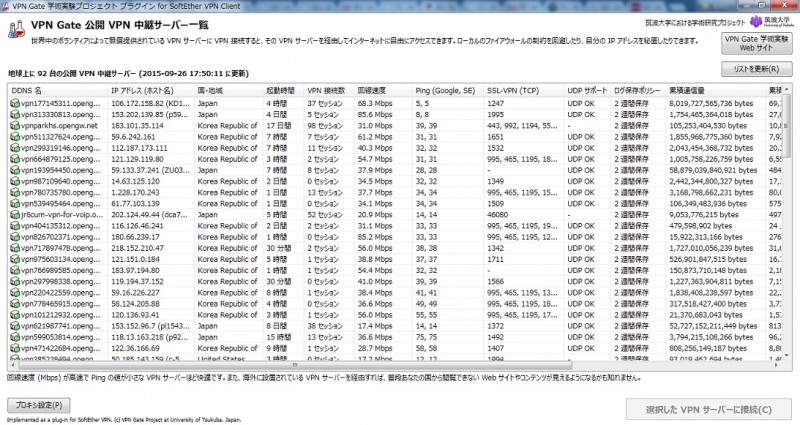Screen dimensions: 800x425
Task: Select IP cell 1.228.170.243
Action: 135,193
